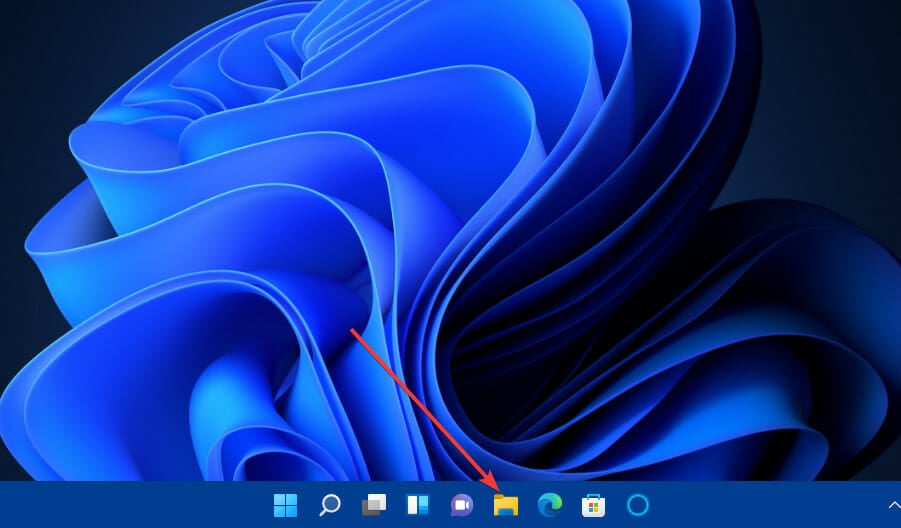Open the Microsoft Store app

[593, 505]
